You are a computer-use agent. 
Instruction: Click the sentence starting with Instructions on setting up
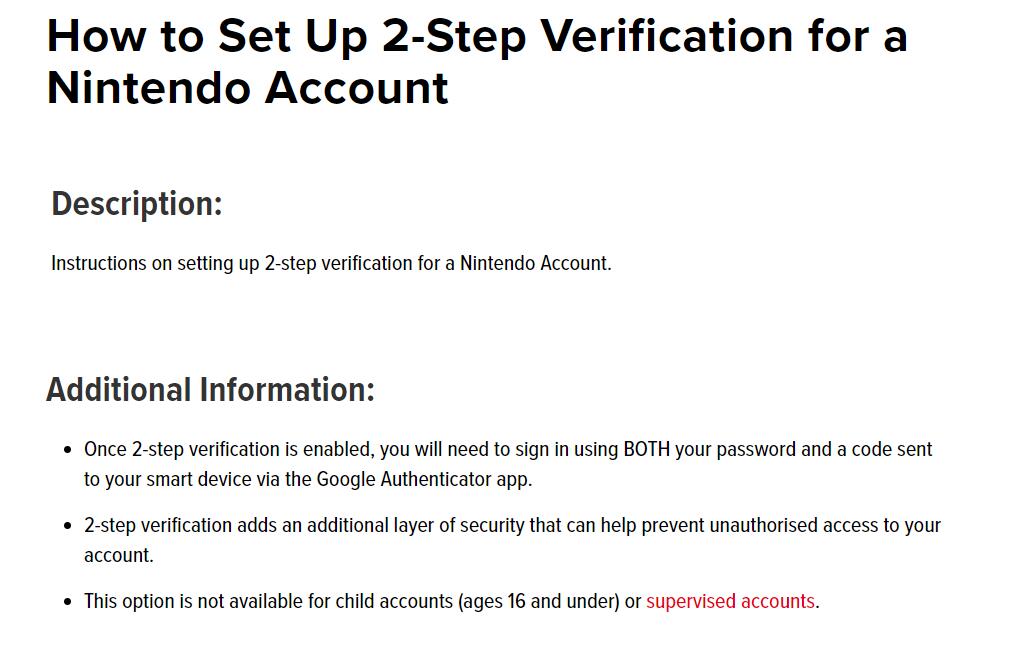coord(330,264)
